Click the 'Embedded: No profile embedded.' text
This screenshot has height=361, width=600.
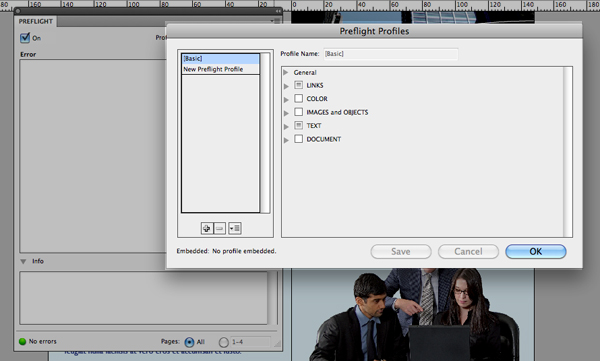click(226, 251)
